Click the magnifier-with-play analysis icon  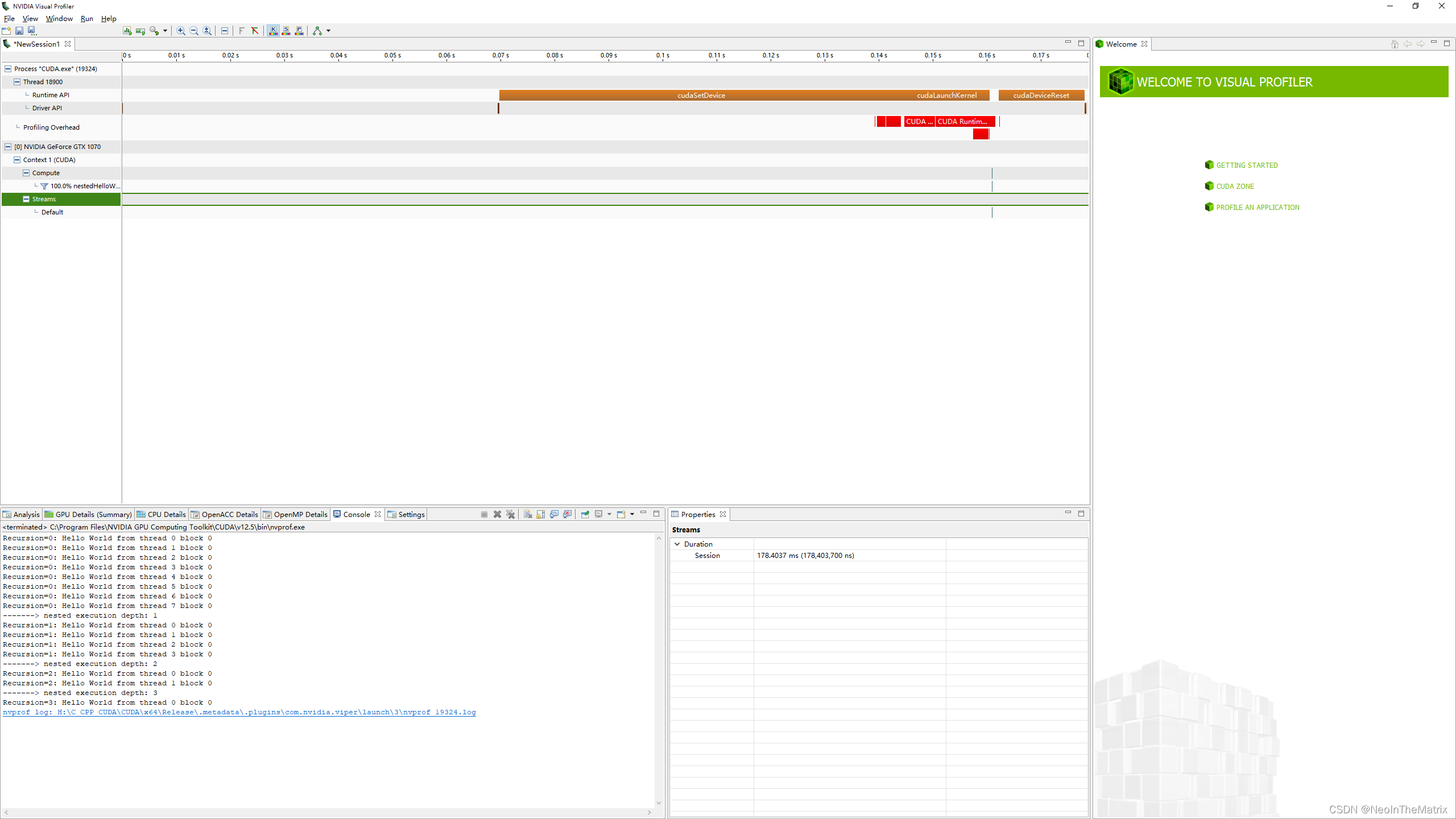pyautogui.click(x=154, y=31)
